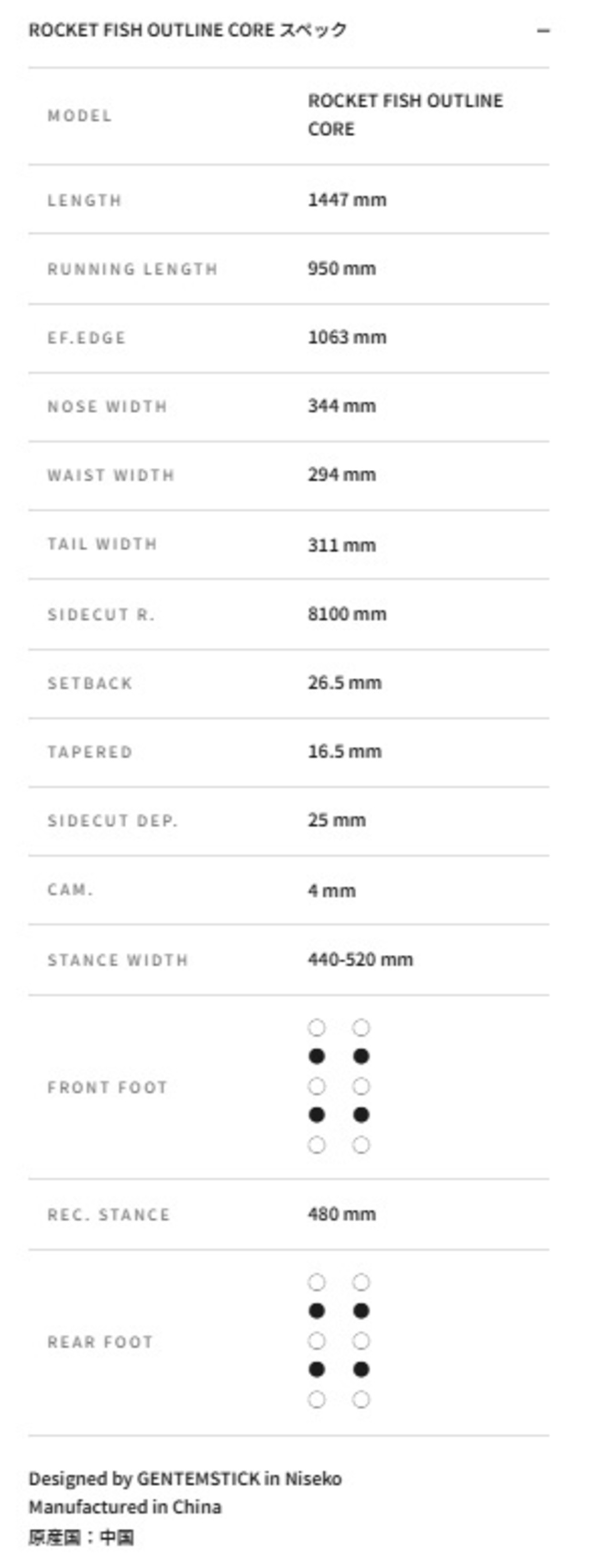
Task: Click top-left empty circle in FRONT FOOT pattern
Action: [x=317, y=1027]
